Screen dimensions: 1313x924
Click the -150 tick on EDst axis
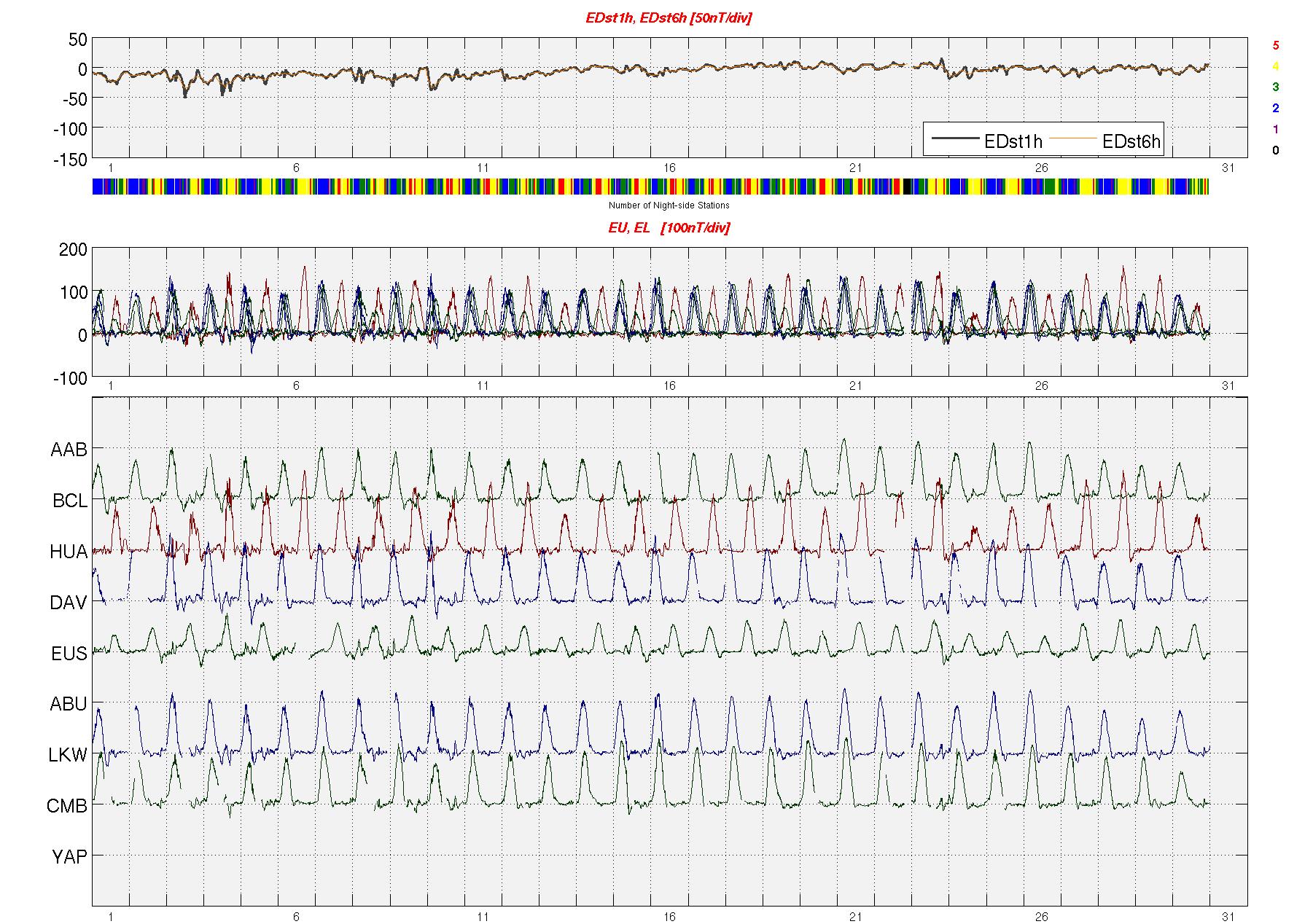(x=70, y=160)
